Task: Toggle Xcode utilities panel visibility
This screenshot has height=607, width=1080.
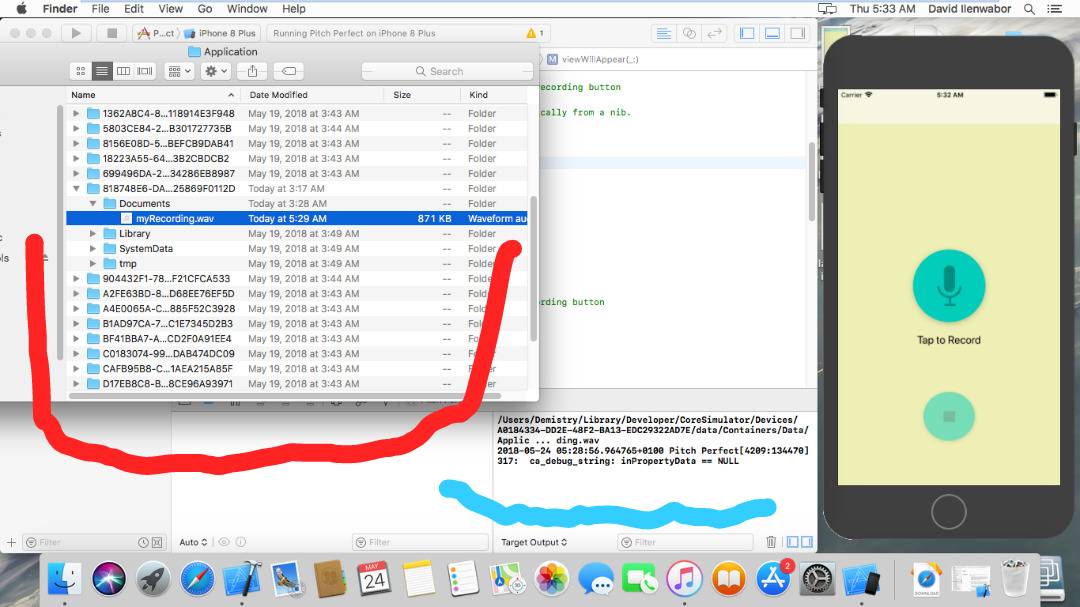Action: click(798, 33)
